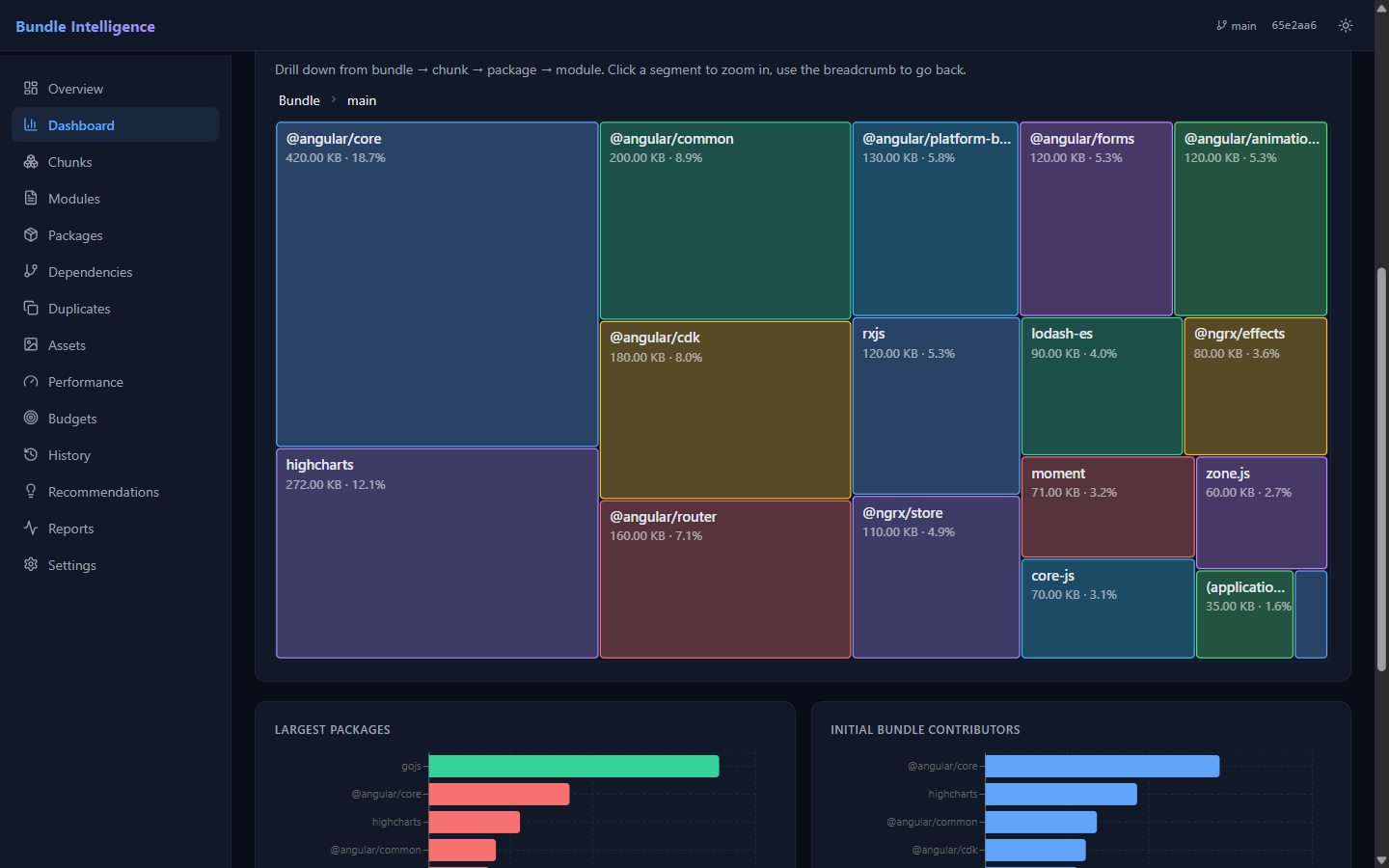
Task: Click commit hash 65e2aa6
Action: click(x=1294, y=25)
